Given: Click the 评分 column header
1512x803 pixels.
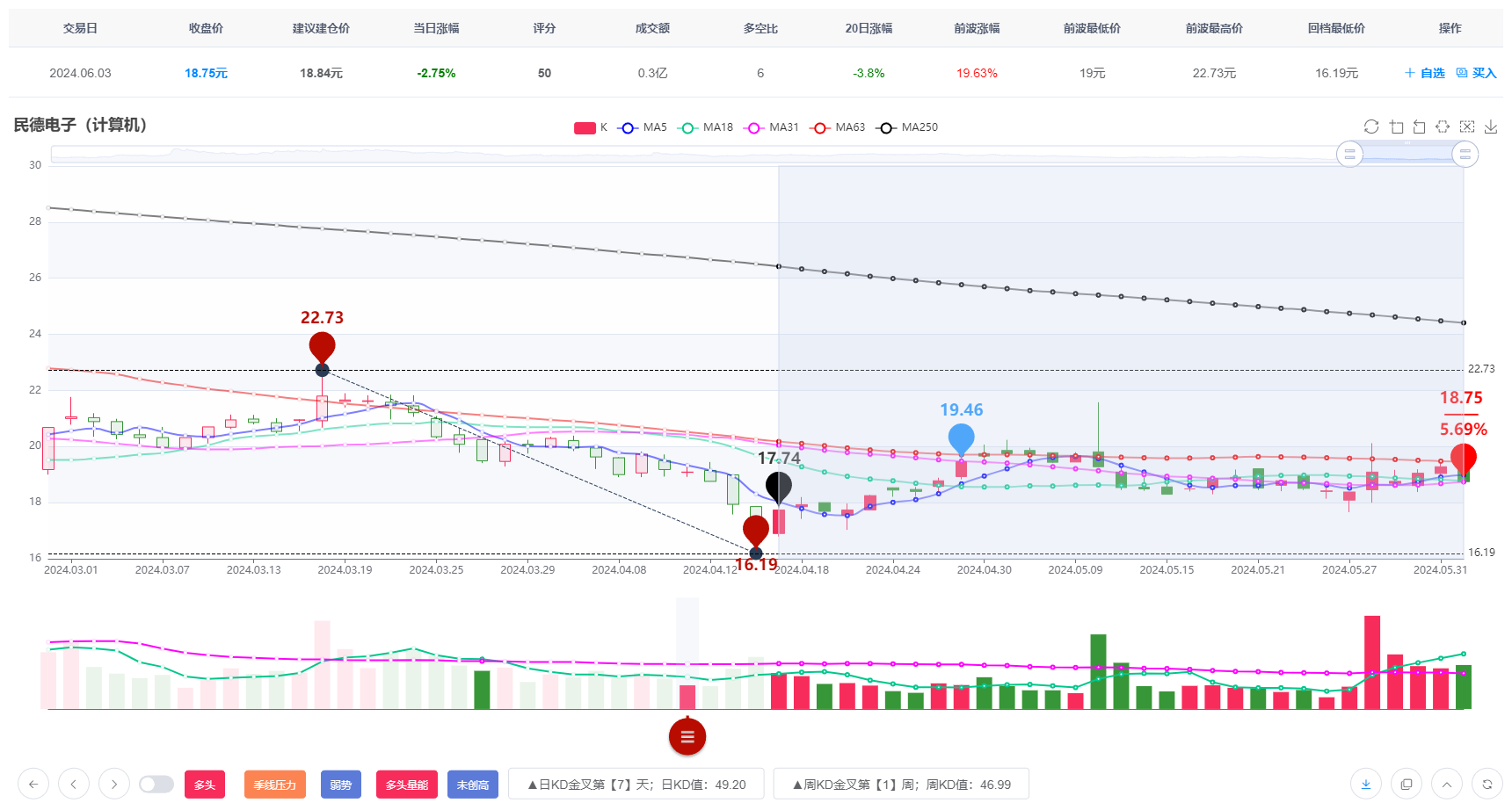Looking at the screenshot, I should click(544, 28).
